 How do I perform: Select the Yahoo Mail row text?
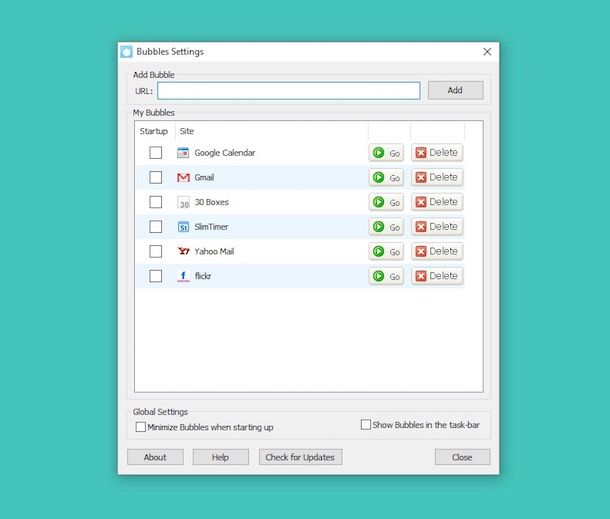click(x=214, y=251)
